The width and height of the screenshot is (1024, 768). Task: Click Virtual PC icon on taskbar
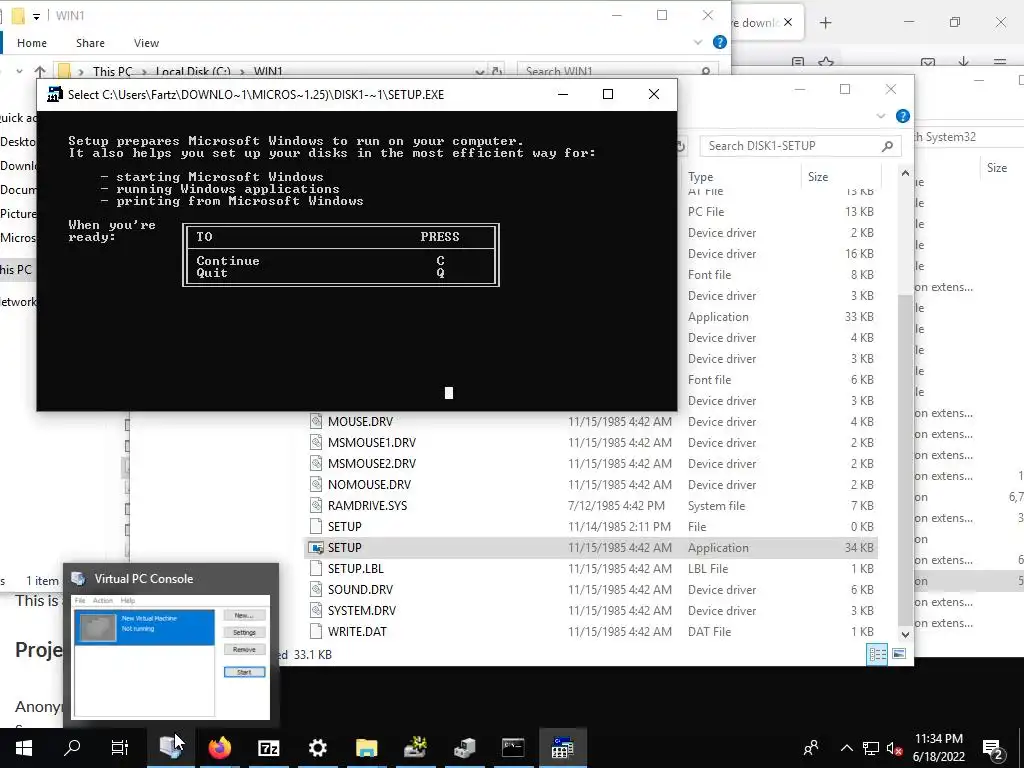click(x=170, y=748)
